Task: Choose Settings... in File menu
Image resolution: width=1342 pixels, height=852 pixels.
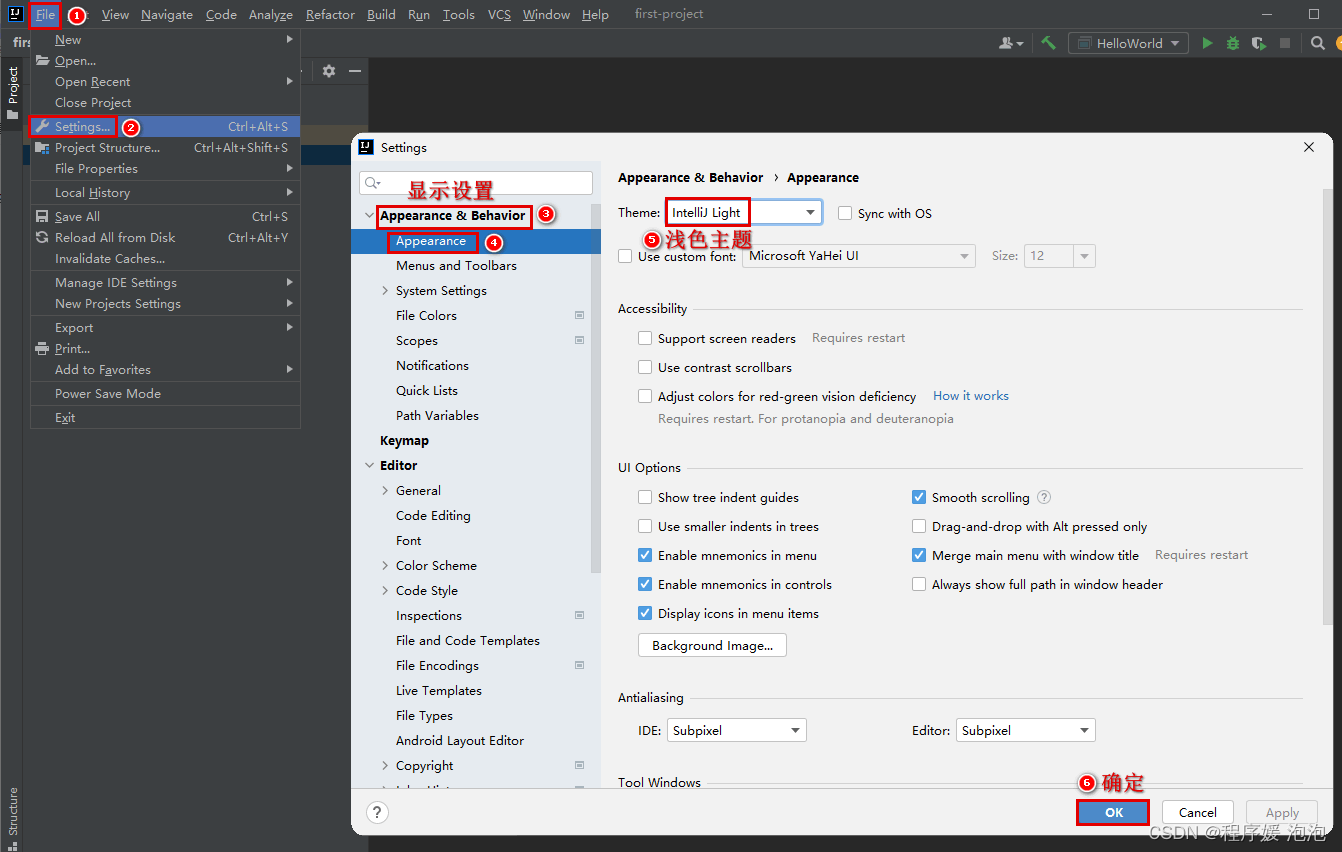Action: 165,126
